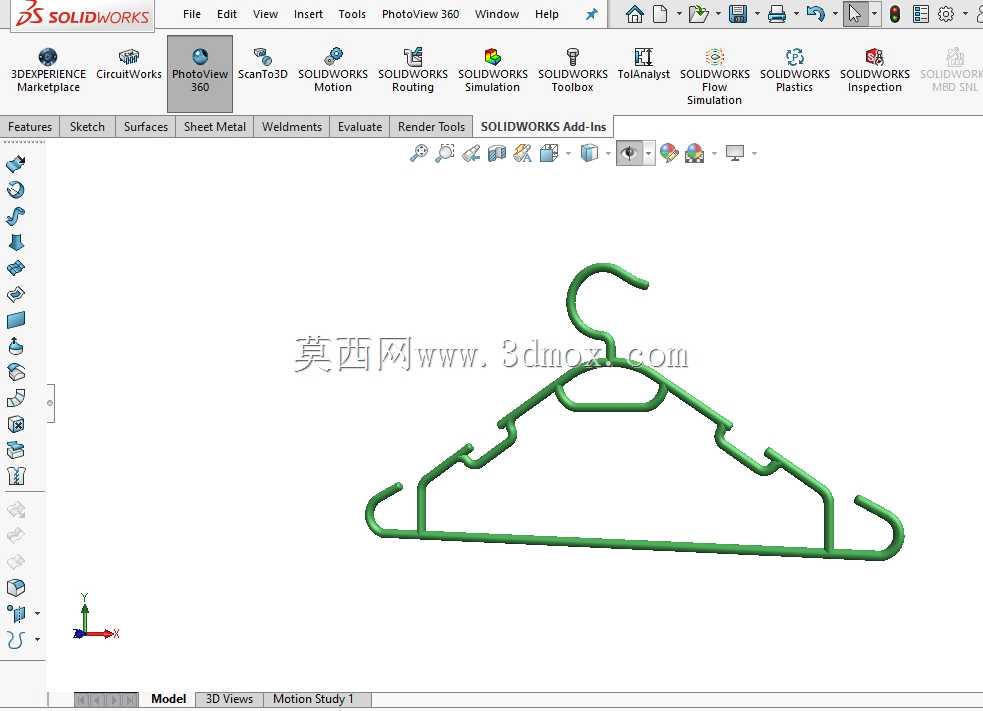Click Zoom to Fit in view toolbar

(x=419, y=153)
